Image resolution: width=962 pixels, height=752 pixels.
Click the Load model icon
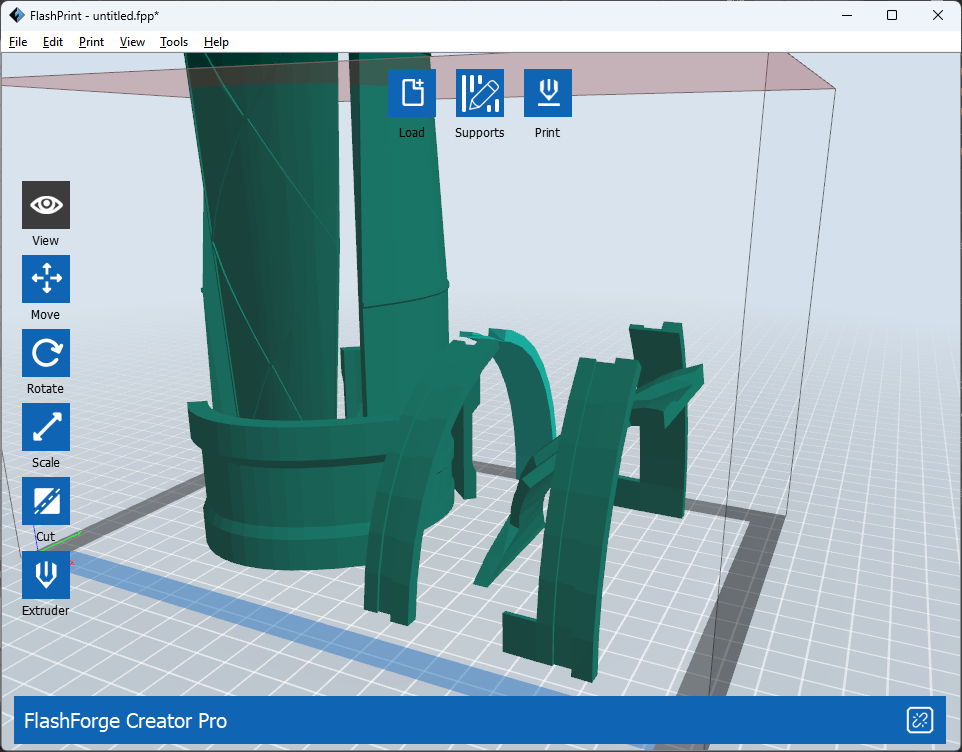(412, 93)
